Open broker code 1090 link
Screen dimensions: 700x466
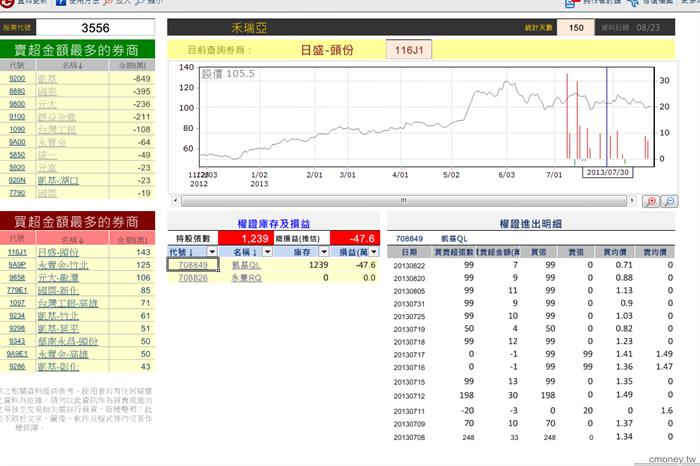17,129
